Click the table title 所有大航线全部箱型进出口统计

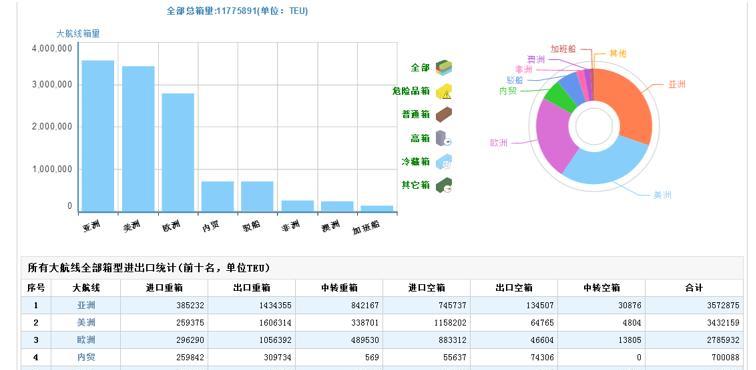point(148,268)
